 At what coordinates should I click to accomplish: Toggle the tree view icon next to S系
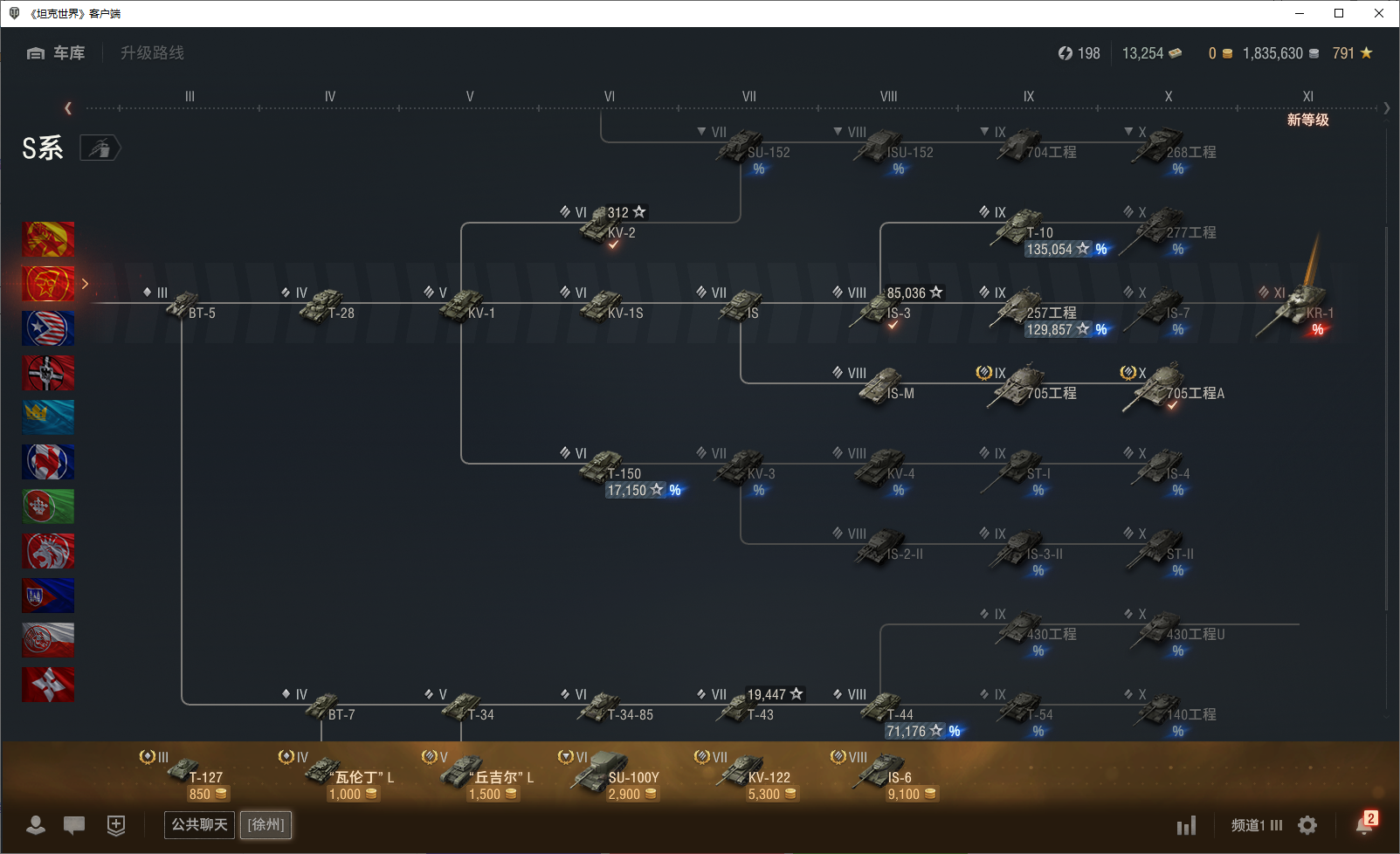[x=100, y=148]
